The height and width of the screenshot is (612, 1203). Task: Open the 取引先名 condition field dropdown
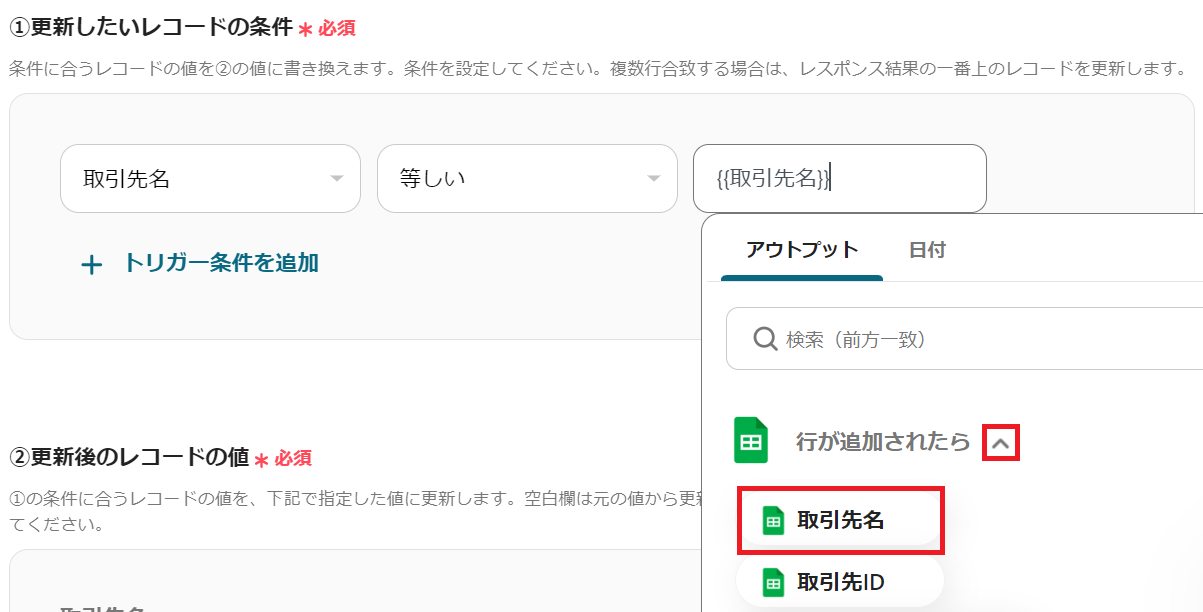click(210, 179)
